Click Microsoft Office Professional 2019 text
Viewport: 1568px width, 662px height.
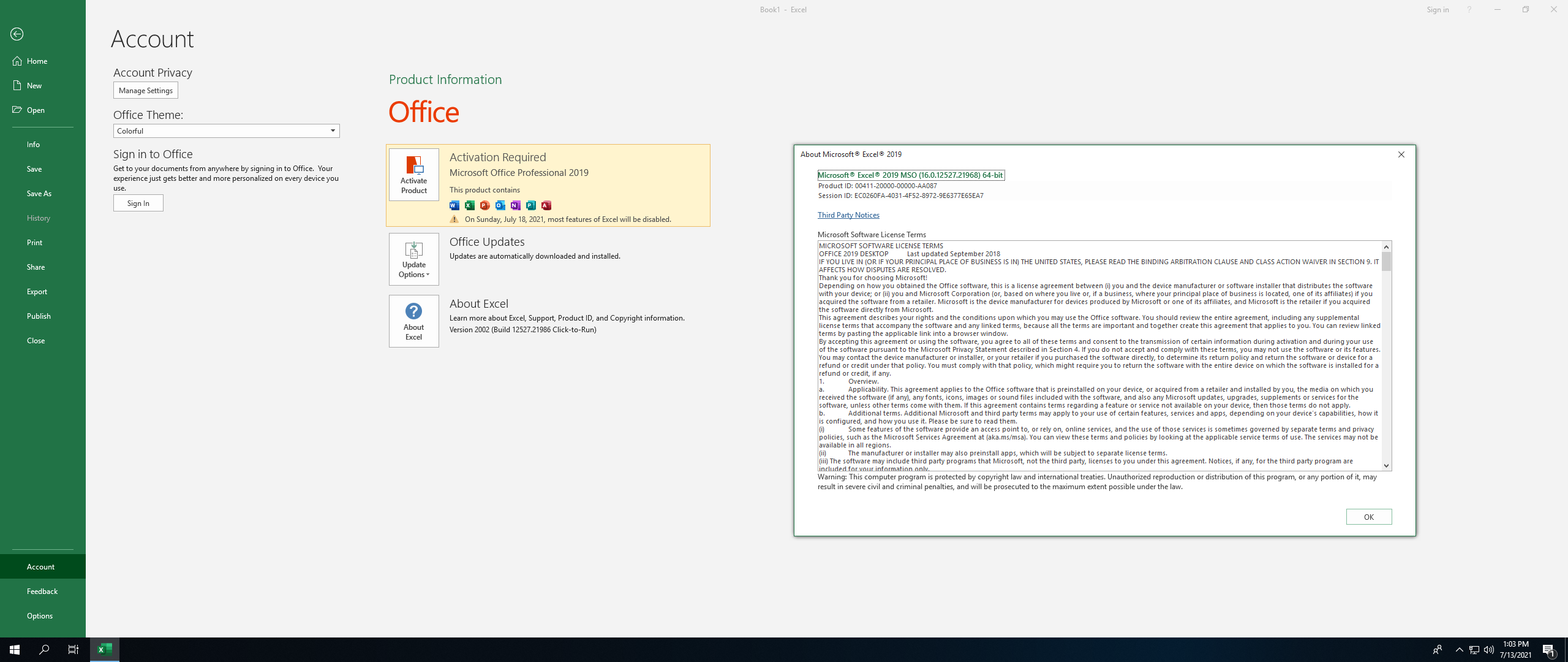[x=519, y=173]
